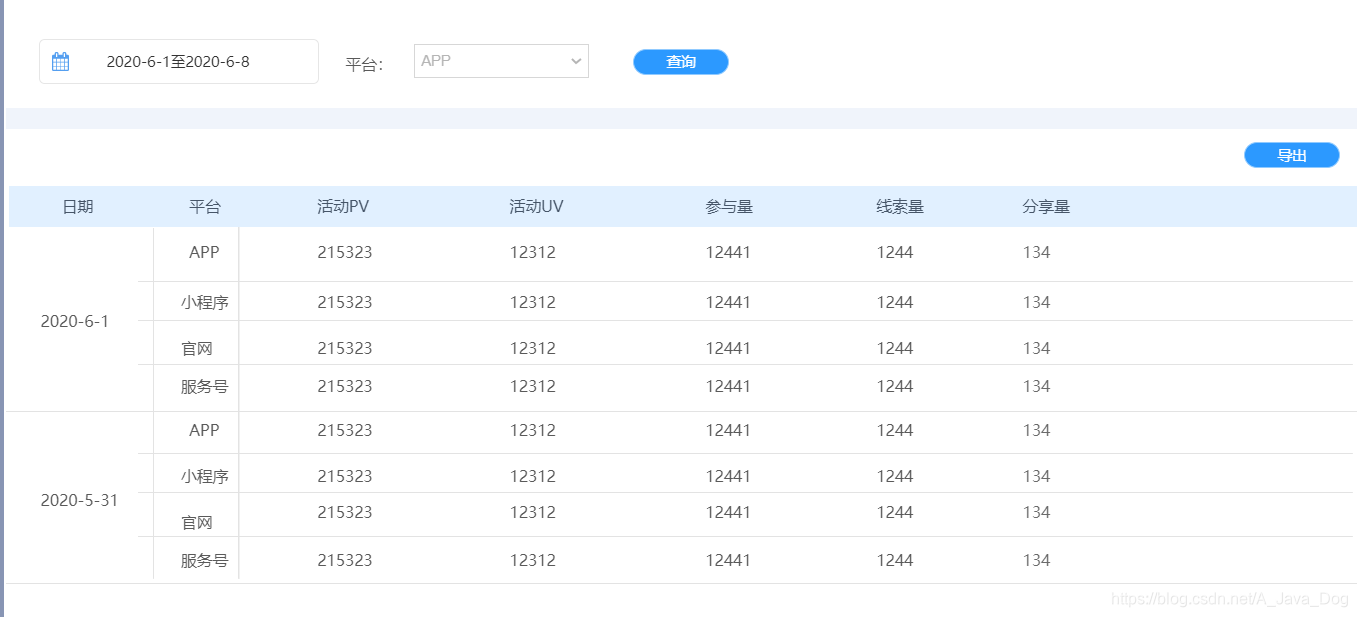Click 服务号 platform cell under 2020-6-1
Image resolution: width=1357 pixels, height=617 pixels.
[x=205, y=387]
